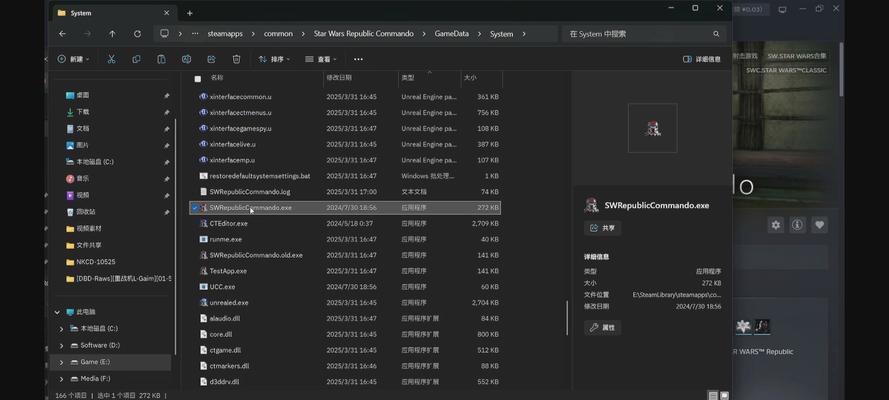The height and width of the screenshot is (400, 889).
Task: Click the Steam window vertical scrollbar
Action: click(x=841, y=69)
